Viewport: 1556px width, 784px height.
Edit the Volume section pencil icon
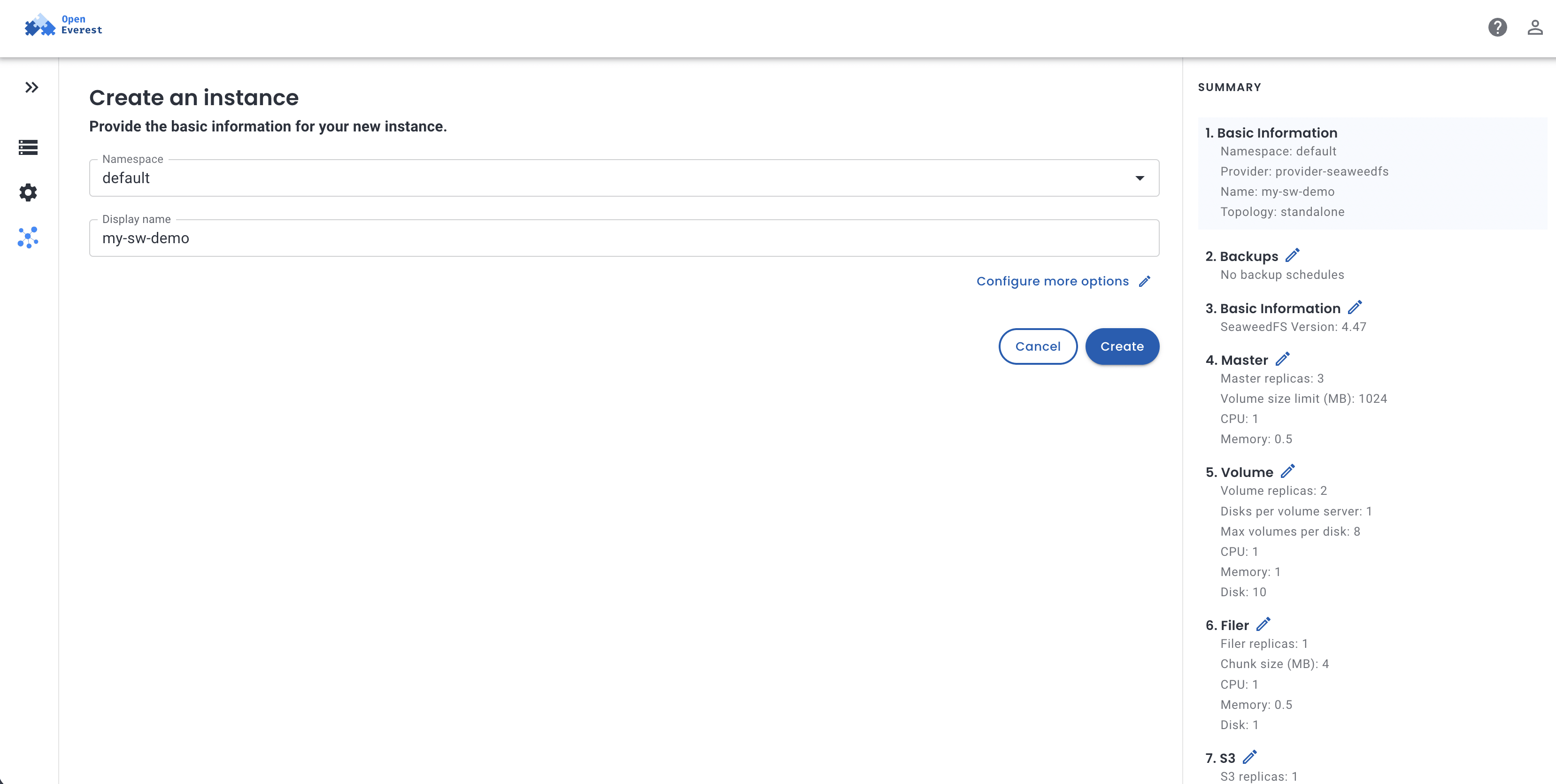coord(1288,471)
